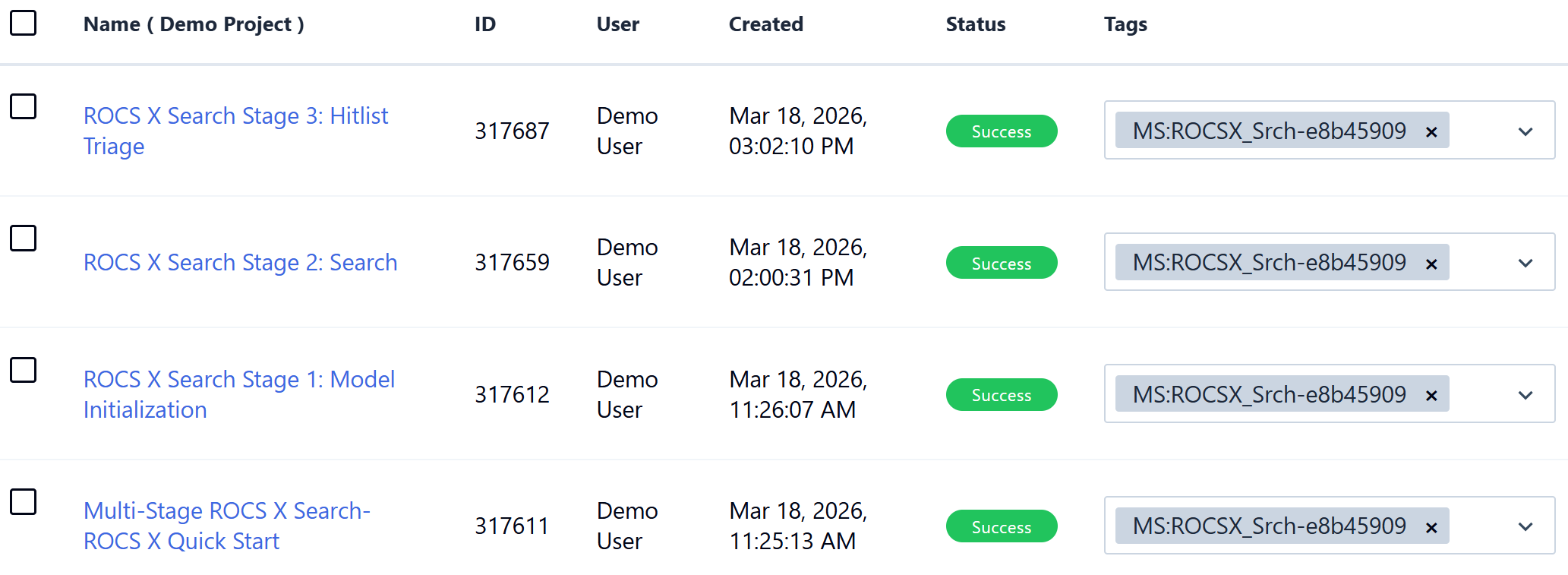Open ROCS X Search Stage 2: Search link
Image resolution: width=1568 pixels, height=575 pixels.
coord(240,263)
